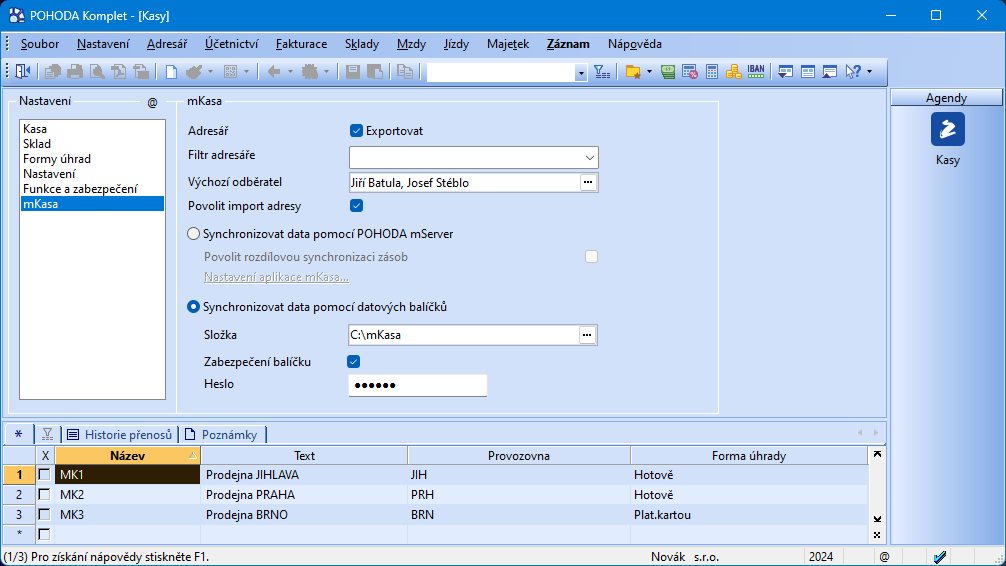Click the filter funnel icon in toolbar
Image resolution: width=1006 pixels, height=566 pixels.
coord(601,72)
